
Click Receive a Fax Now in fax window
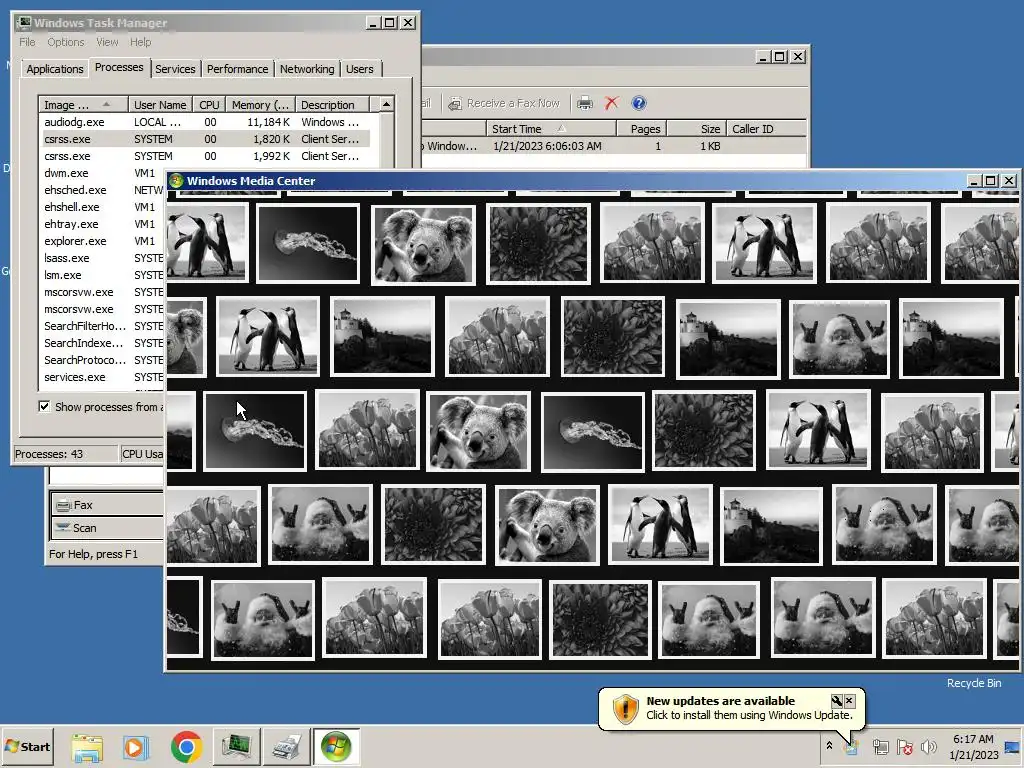(x=504, y=103)
